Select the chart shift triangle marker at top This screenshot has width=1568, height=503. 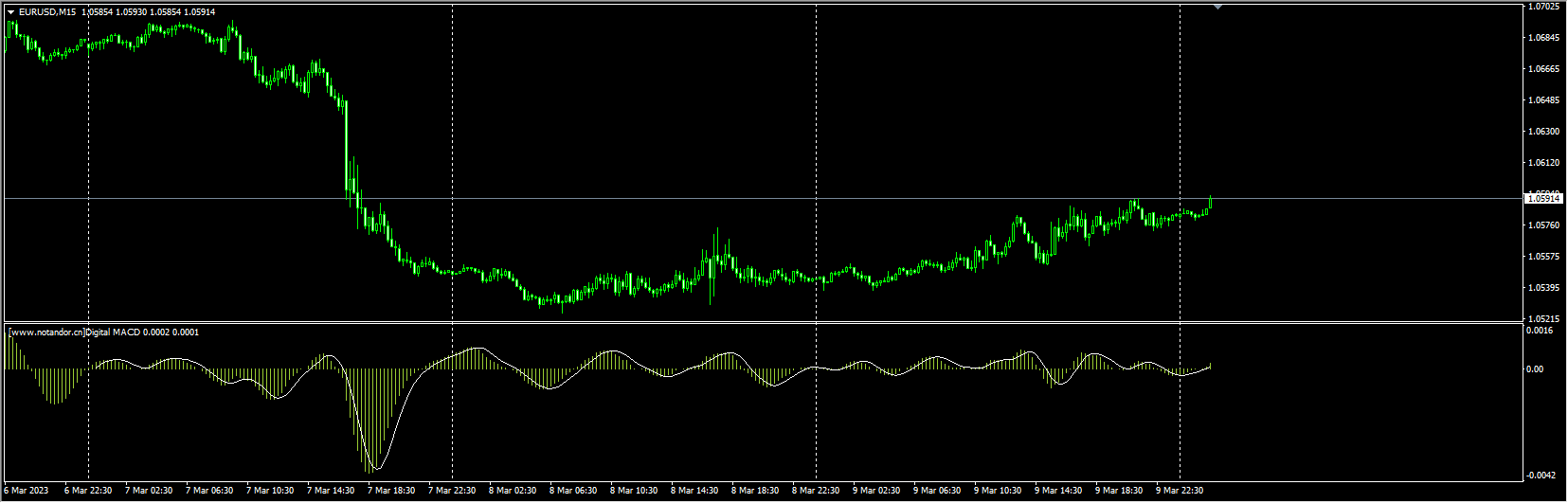1217,7
